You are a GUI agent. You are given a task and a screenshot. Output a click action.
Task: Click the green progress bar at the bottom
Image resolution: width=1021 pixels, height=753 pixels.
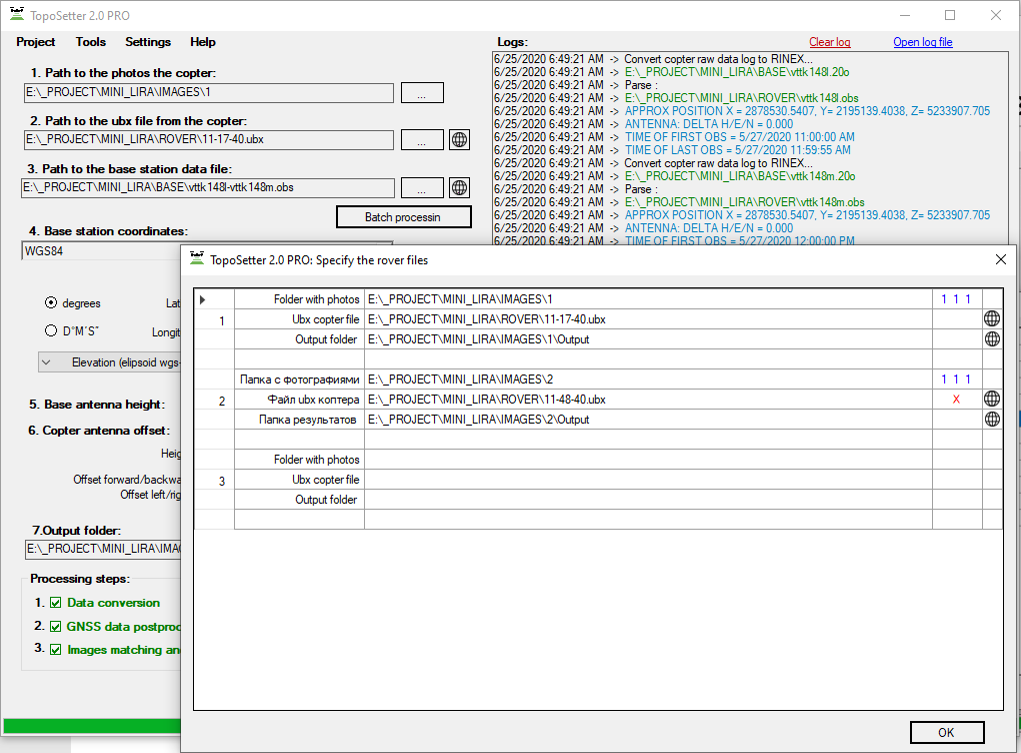click(90, 726)
